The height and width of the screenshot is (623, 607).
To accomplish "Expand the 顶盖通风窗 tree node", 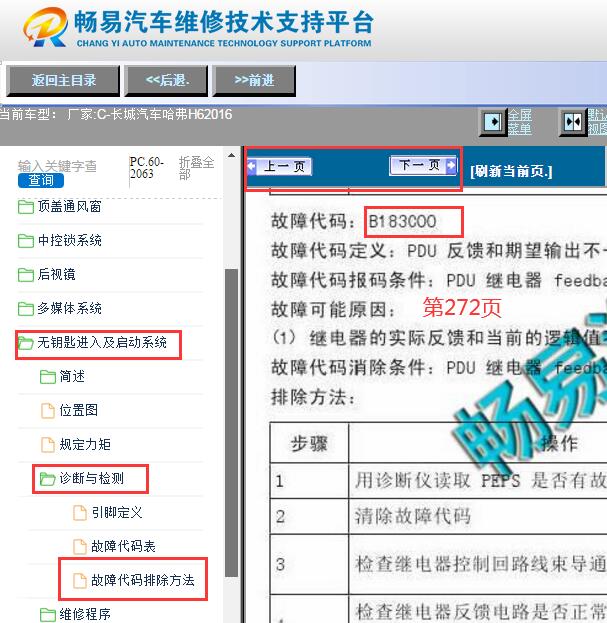I will click(x=70, y=207).
